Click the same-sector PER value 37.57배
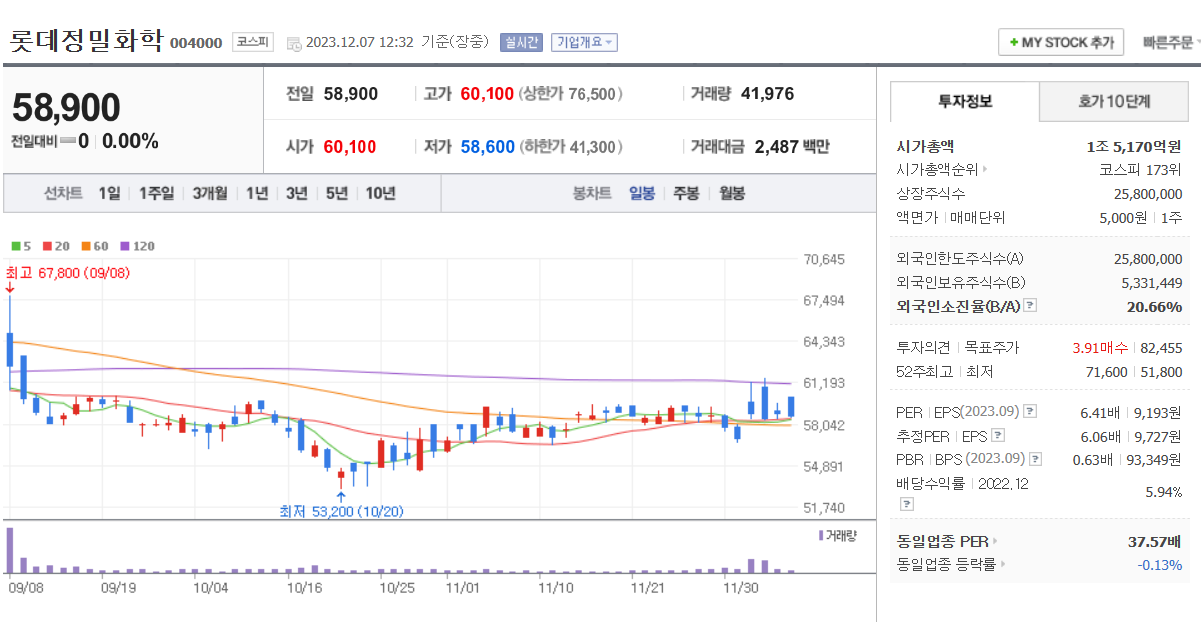This screenshot has height=622, width=1201. click(1153, 541)
